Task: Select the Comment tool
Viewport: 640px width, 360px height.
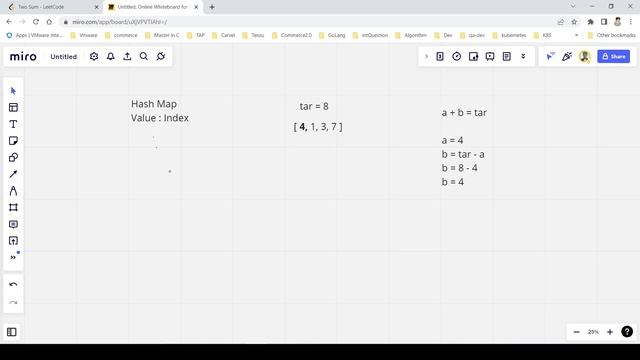Action: (13, 224)
